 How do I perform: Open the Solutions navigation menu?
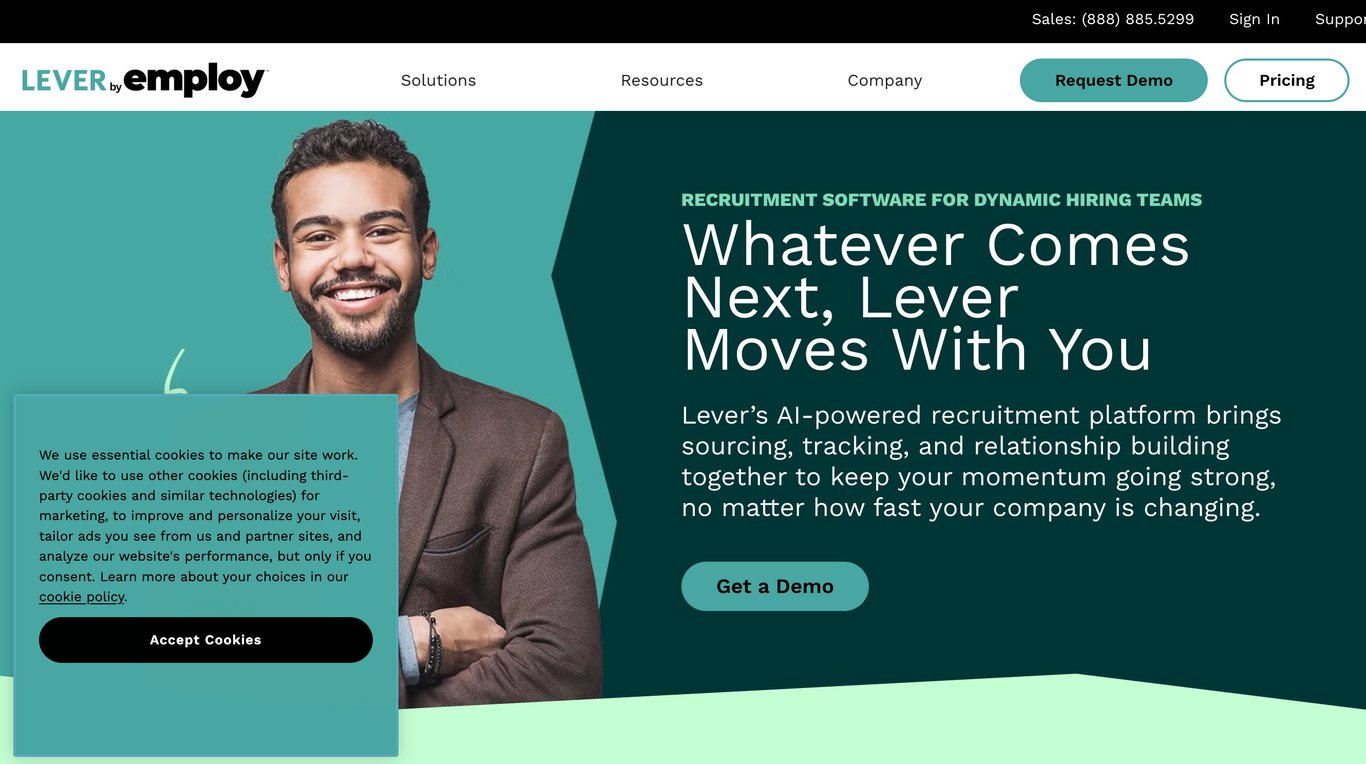pyautogui.click(x=438, y=80)
